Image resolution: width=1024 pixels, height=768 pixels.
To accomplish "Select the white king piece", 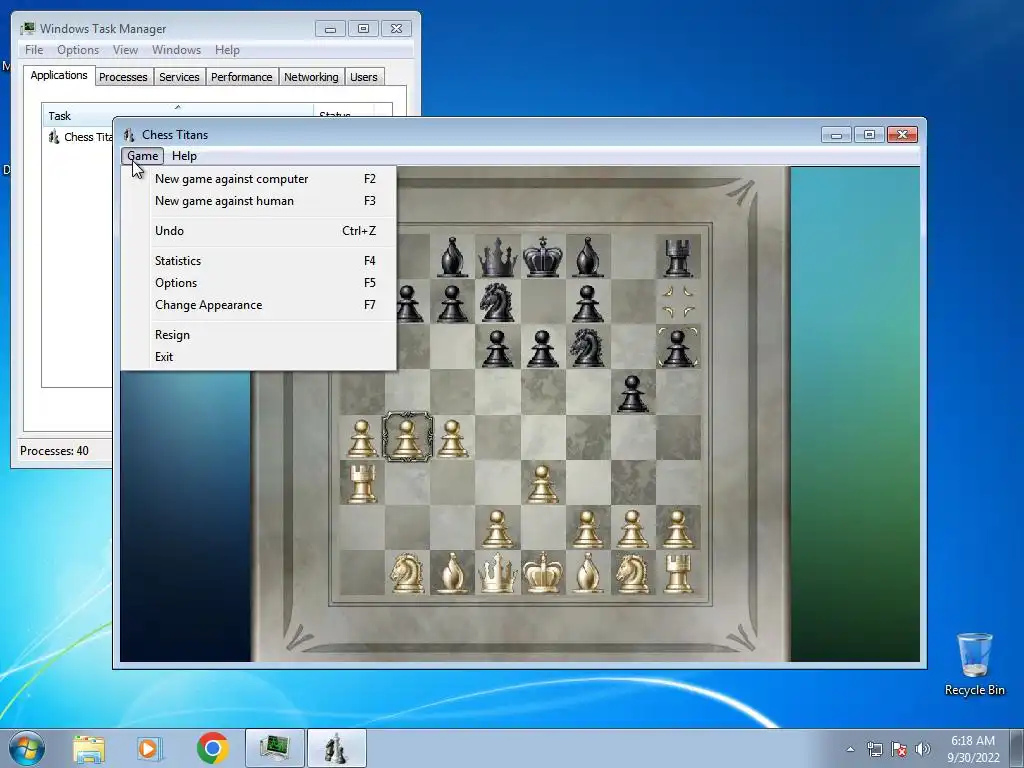I will (x=543, y=573).
